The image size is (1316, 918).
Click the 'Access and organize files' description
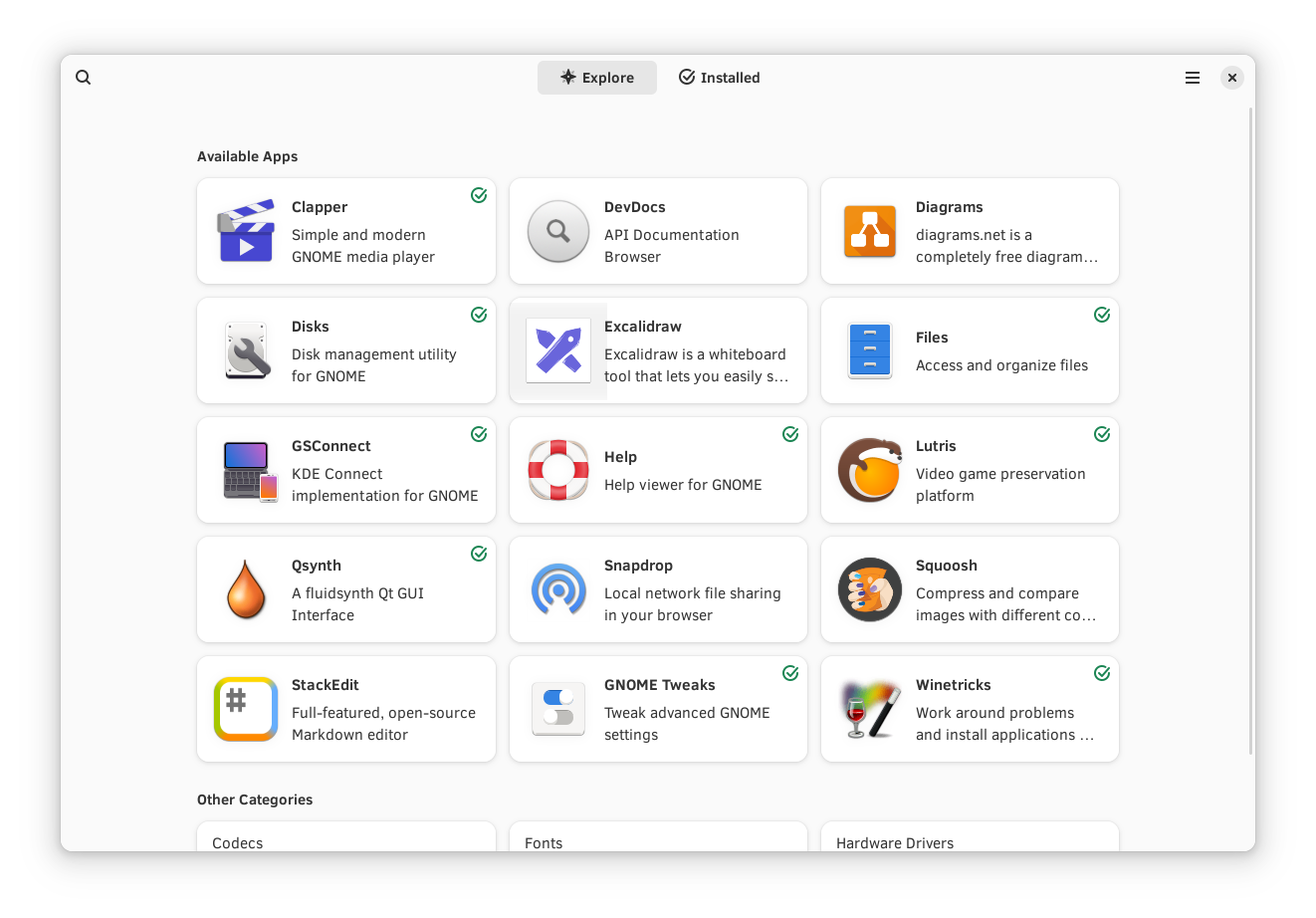click(x=1002, y=365)
